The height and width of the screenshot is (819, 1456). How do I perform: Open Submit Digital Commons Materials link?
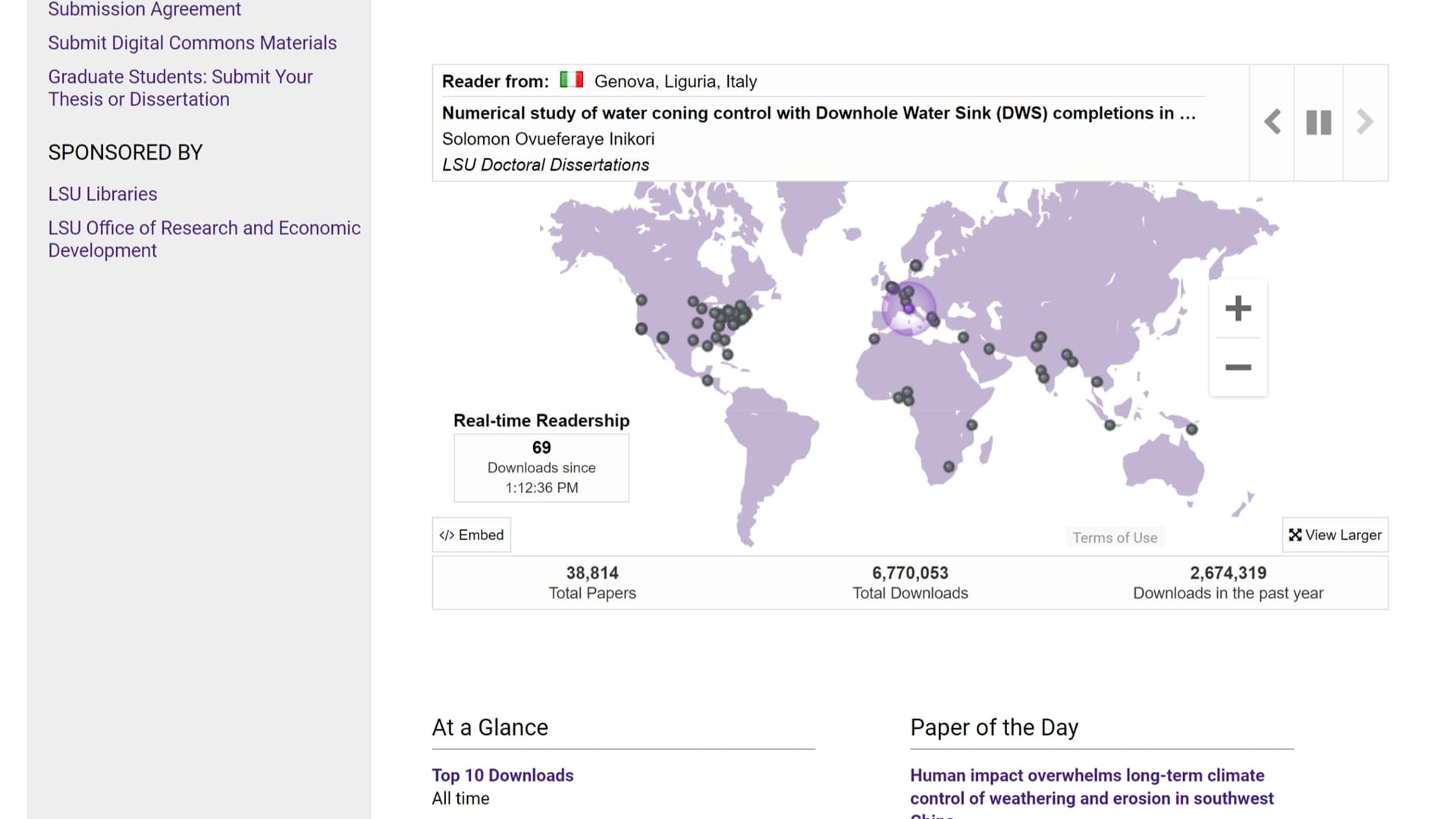[x=192, y=43]
